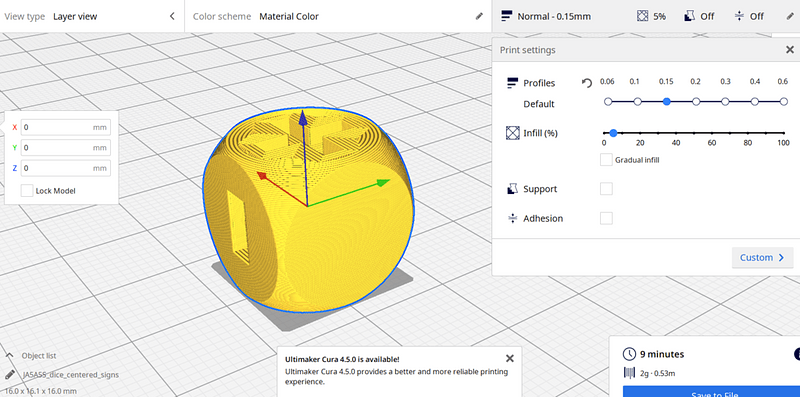Click the material spool usage icon
The height and width of the screenshot is (397, 800).
(629, 373)
